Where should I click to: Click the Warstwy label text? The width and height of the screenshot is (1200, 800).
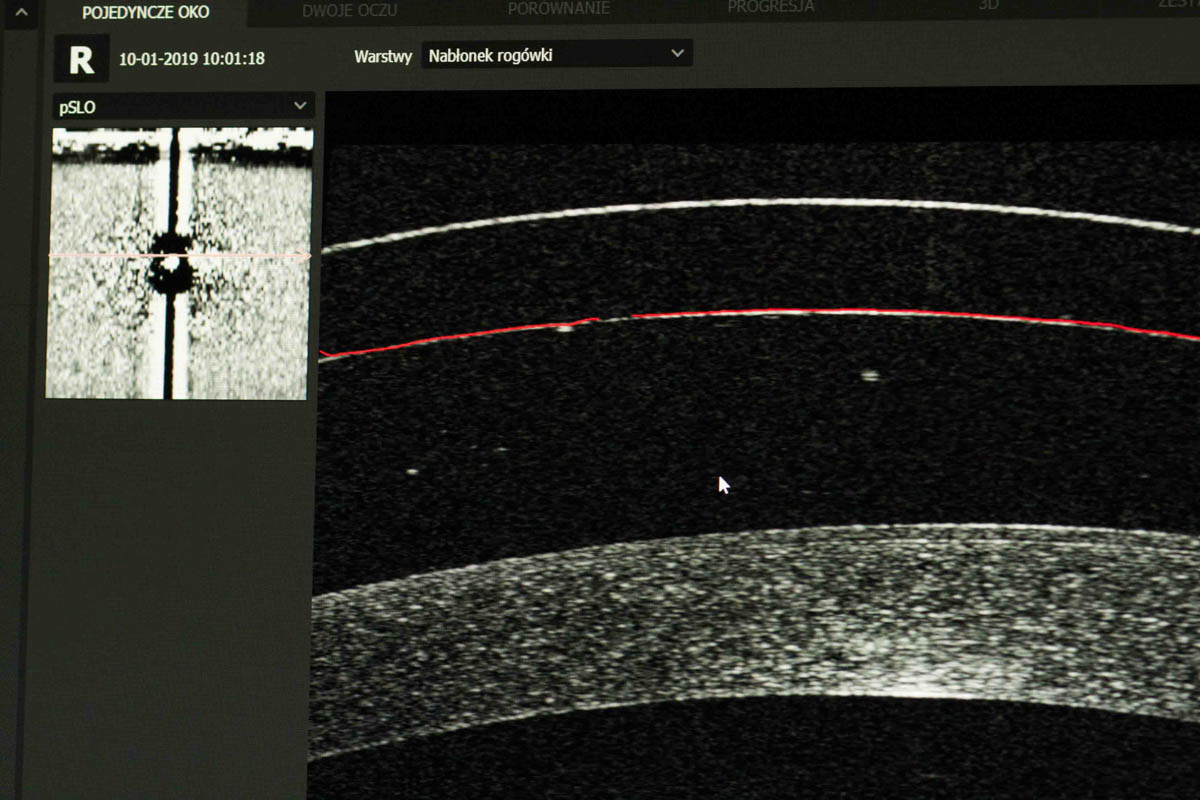click(x=382, y=57)
